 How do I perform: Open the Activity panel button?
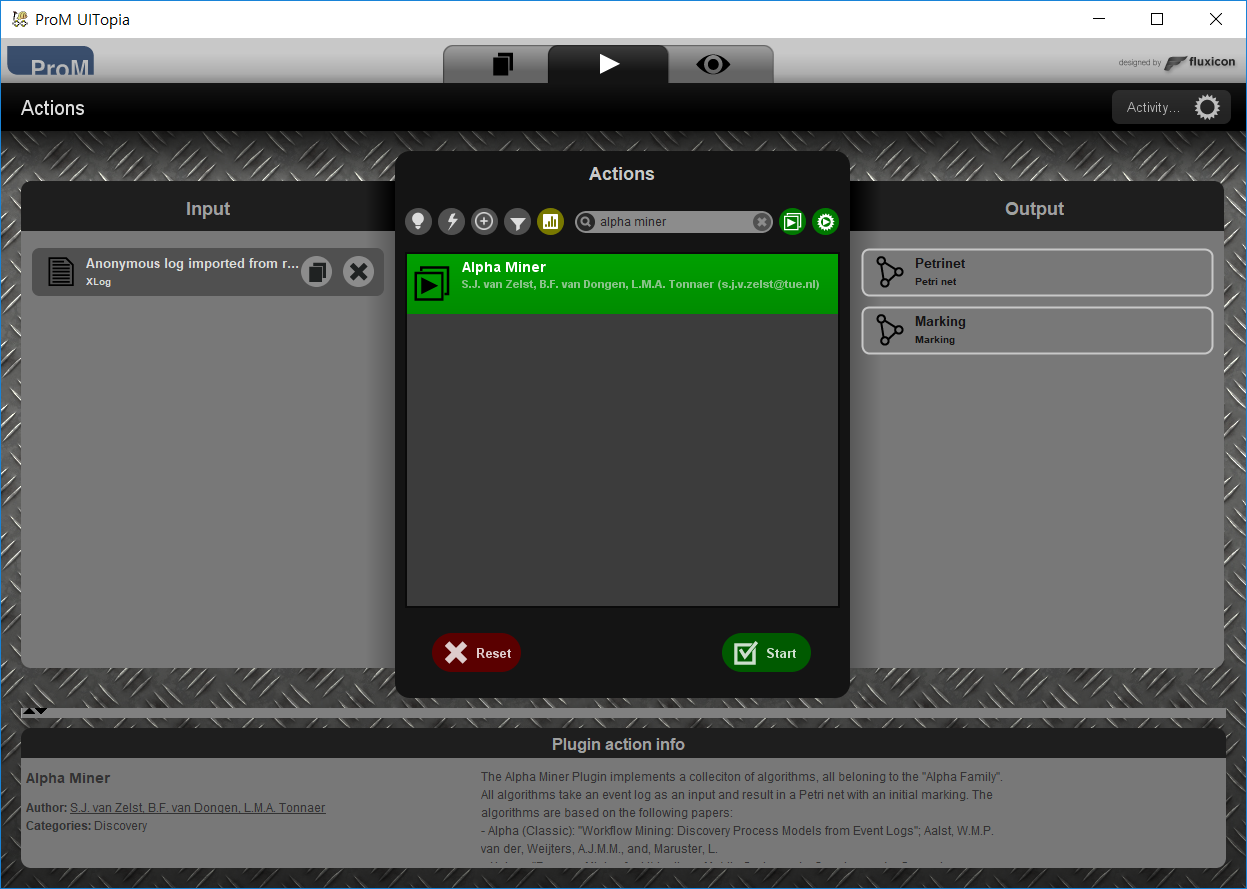tap(1171, 107)
